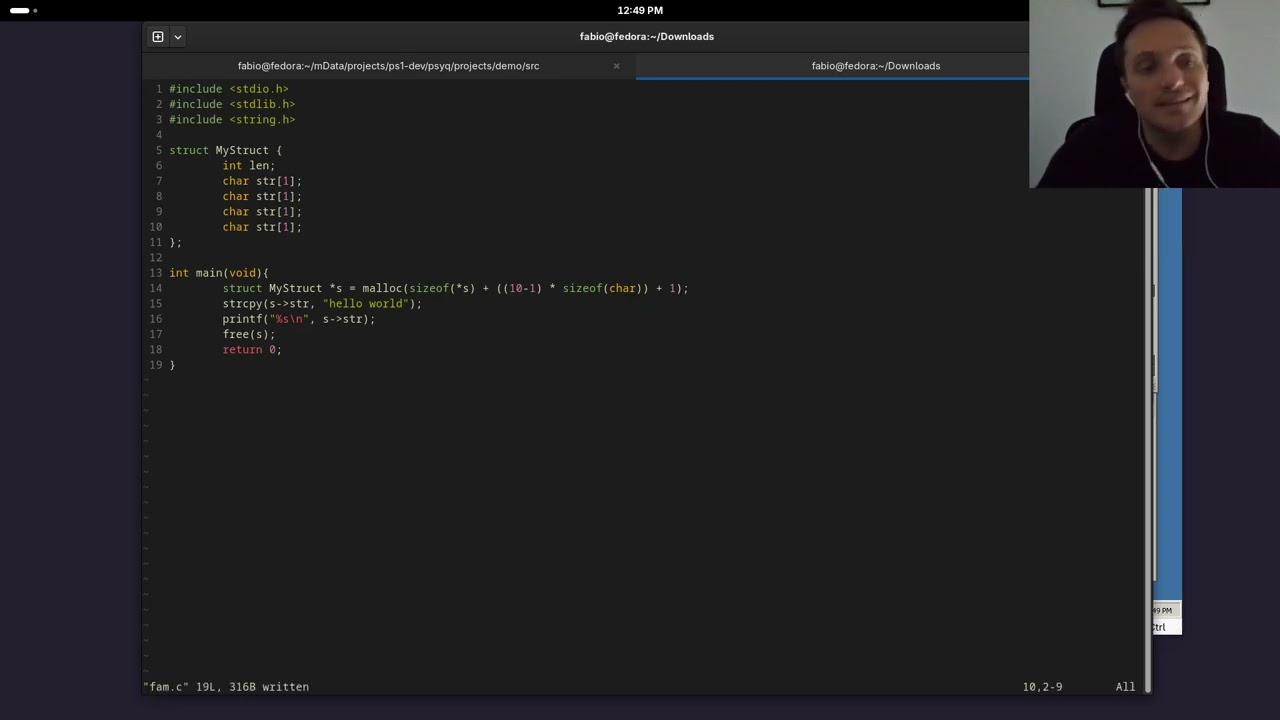Viewport: 1280px width, 720px height.
Task: Click the 'int len;' member line
Action: click(249, 166)
